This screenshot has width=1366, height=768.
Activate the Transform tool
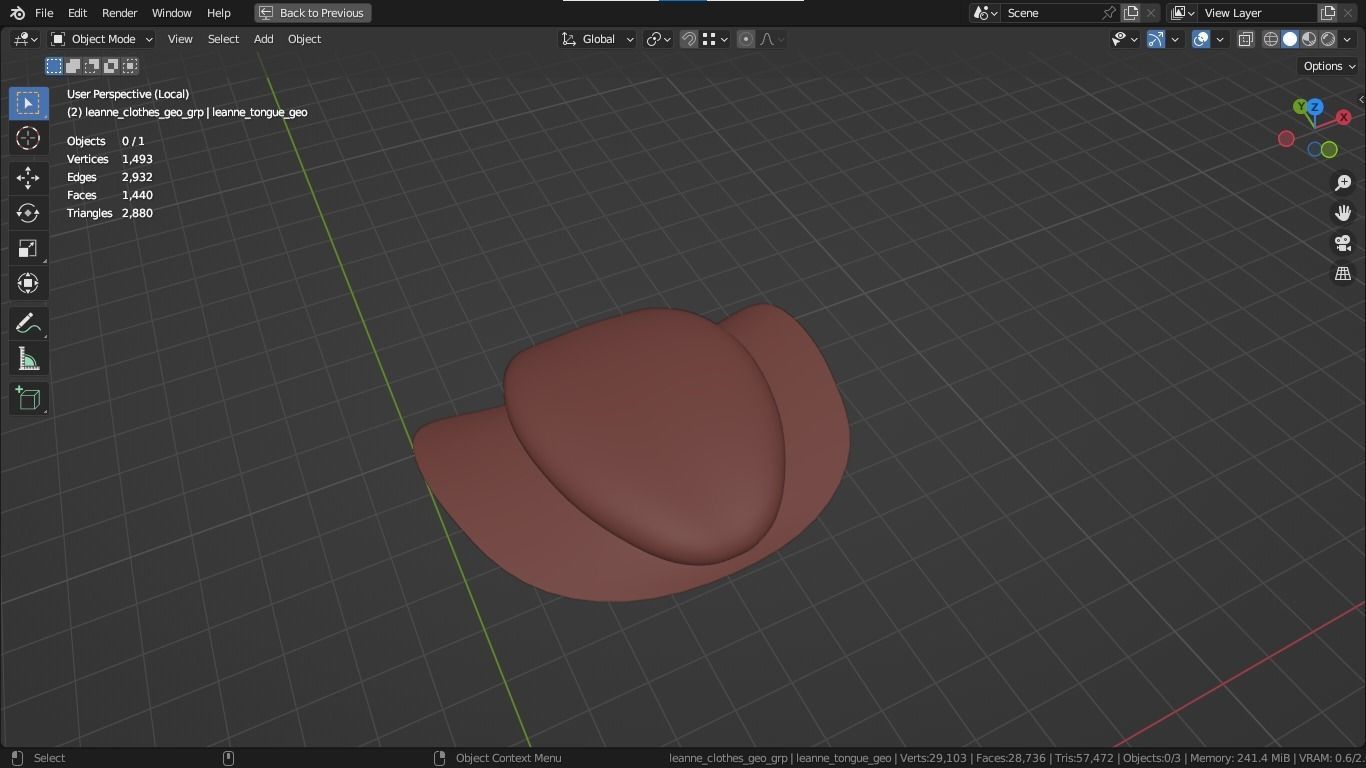click(x=28, y=283)
